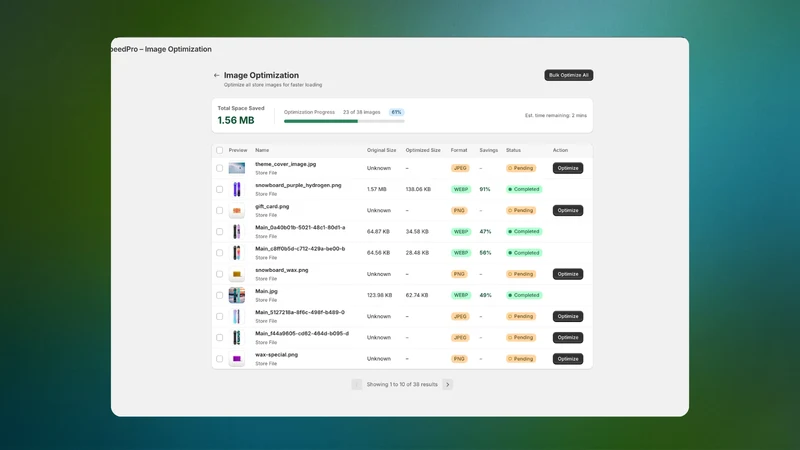Select the snowboard_wax.png checkbox
The height and width of the screenshot is (450, 800).
[x=219, y=274]
